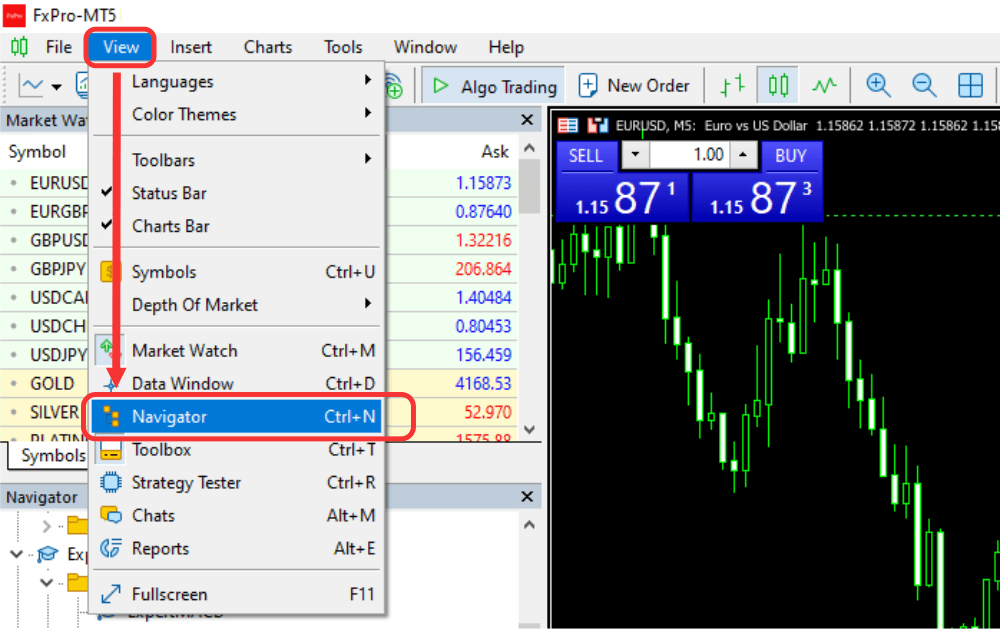
Task: Open the chart properties icon beside EURUSD
Action: 597,123
